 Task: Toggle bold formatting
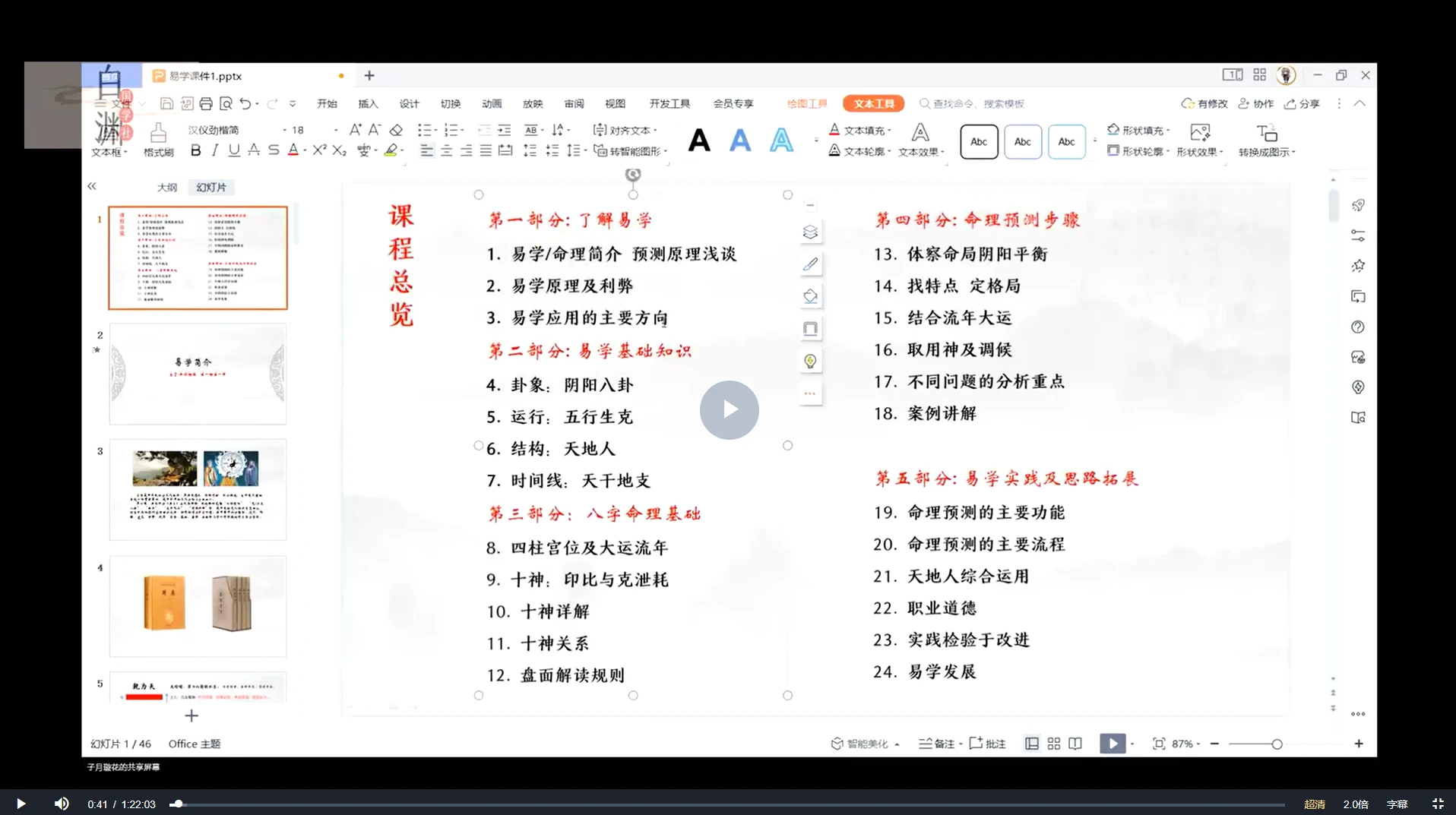pos(195,150)
